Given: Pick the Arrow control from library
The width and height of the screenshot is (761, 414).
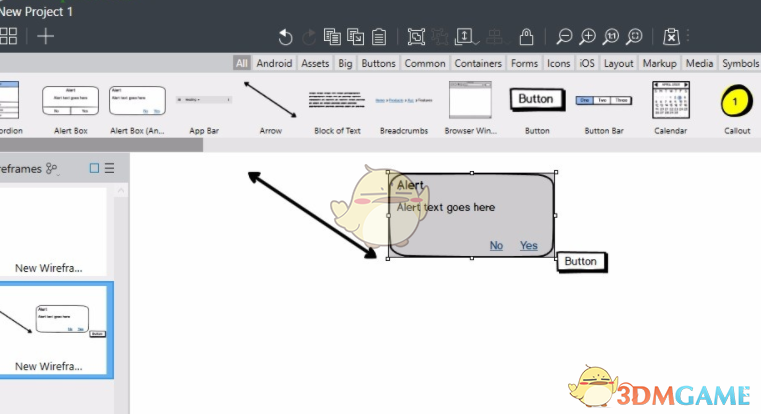Looking at the screenshot, I should point(270,108).
